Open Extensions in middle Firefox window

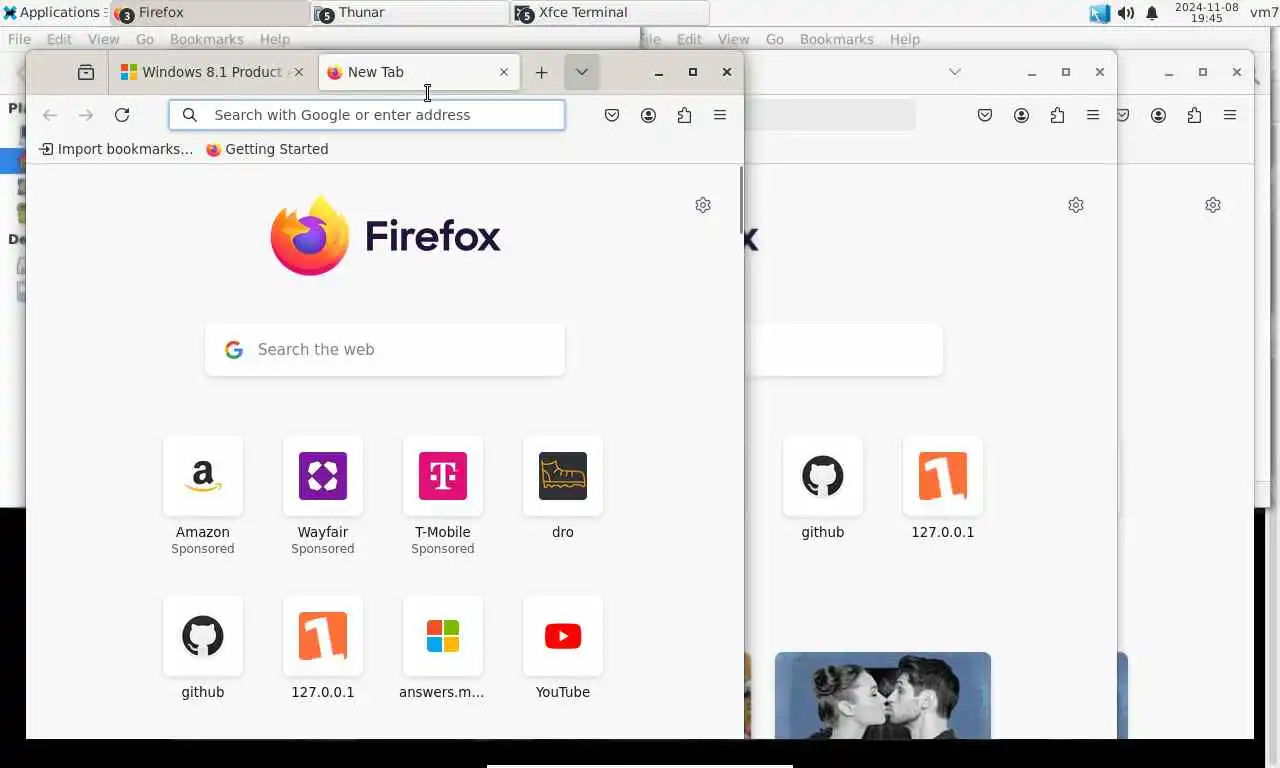click(x=1057, y=115)
